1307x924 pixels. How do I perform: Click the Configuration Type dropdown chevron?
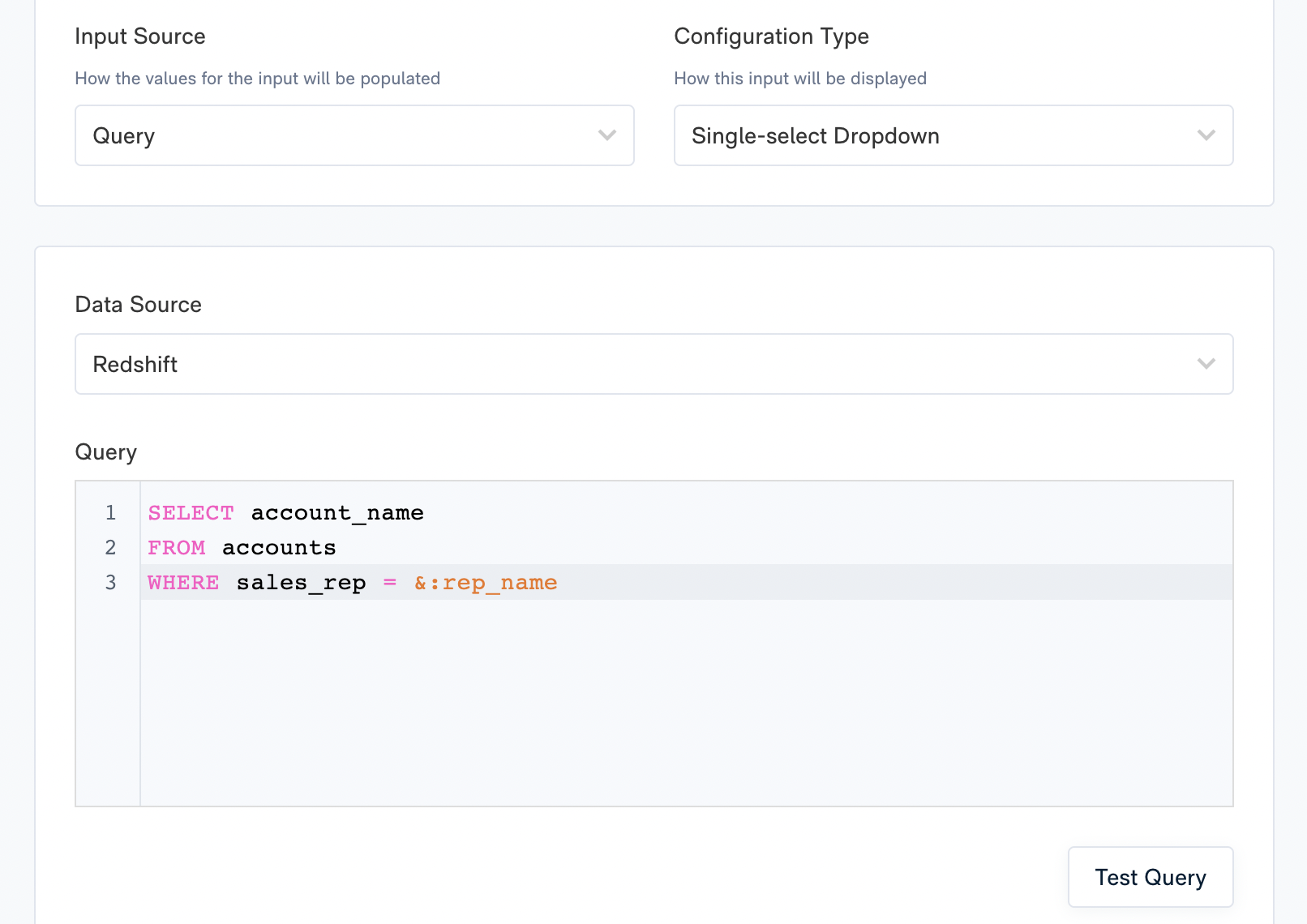pos(1206,135)
